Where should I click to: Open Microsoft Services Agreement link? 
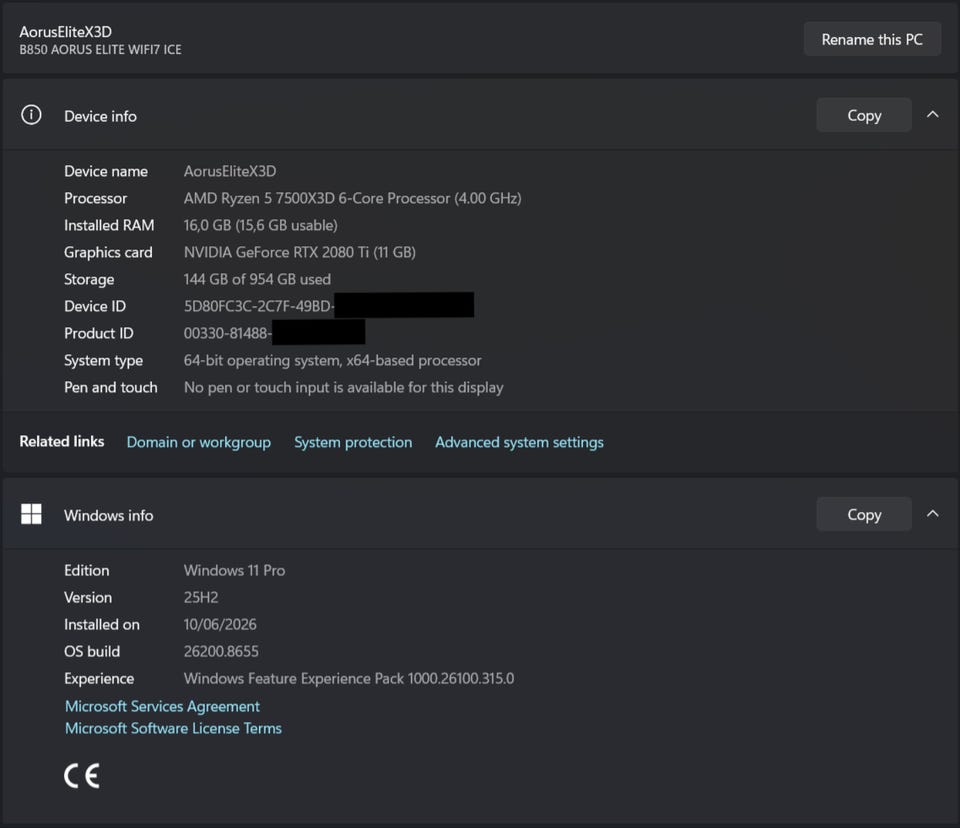pos(162,706)
